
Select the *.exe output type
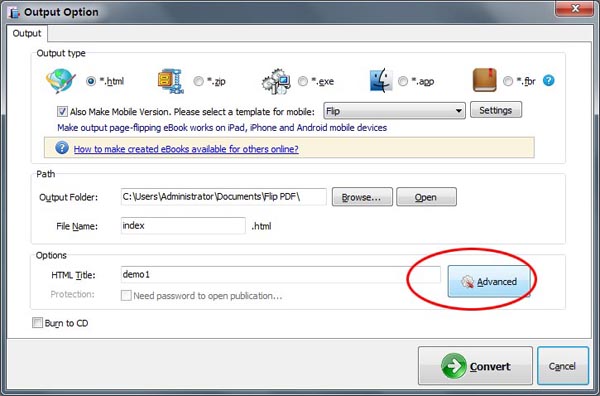pos(303,81)
